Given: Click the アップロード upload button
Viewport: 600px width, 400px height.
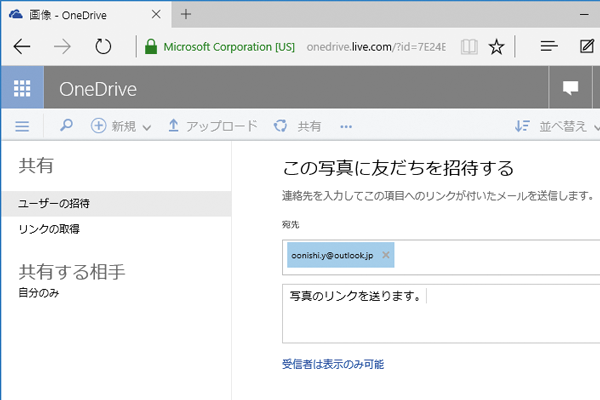Looking at the screenshot, I should (213, 126).
